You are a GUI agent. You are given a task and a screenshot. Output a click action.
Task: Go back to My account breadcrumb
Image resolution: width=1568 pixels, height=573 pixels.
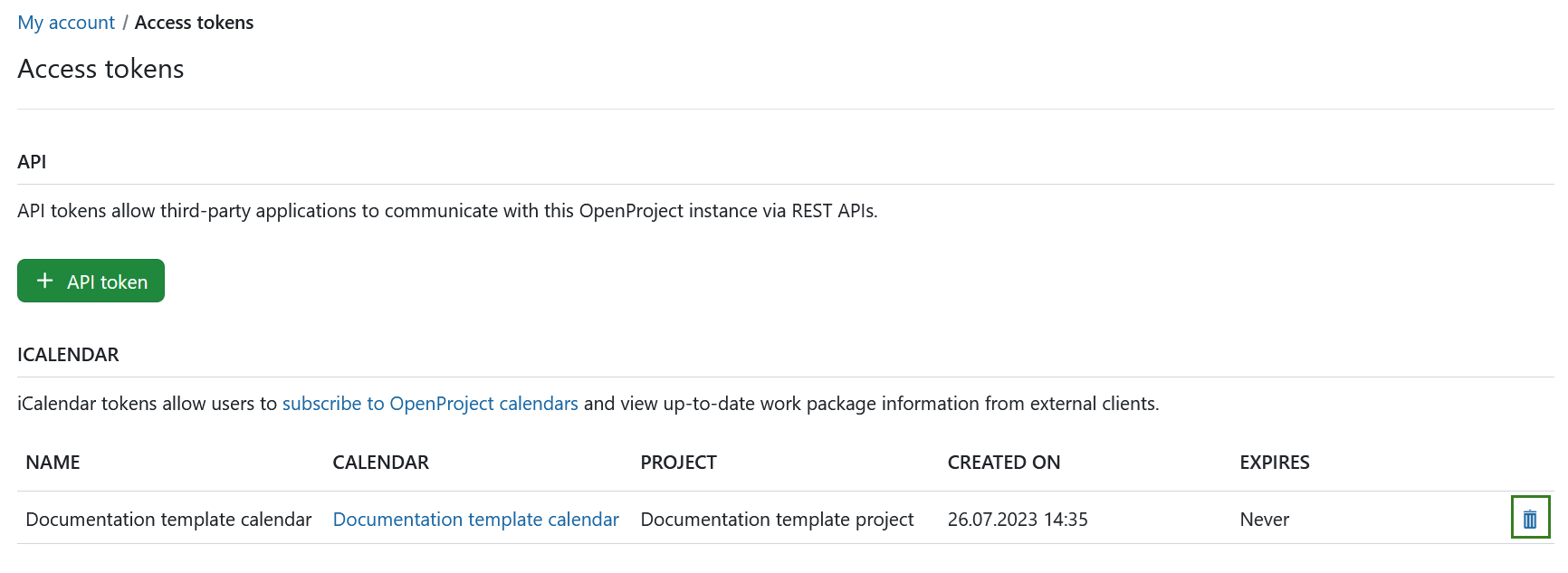click(66, 23)
